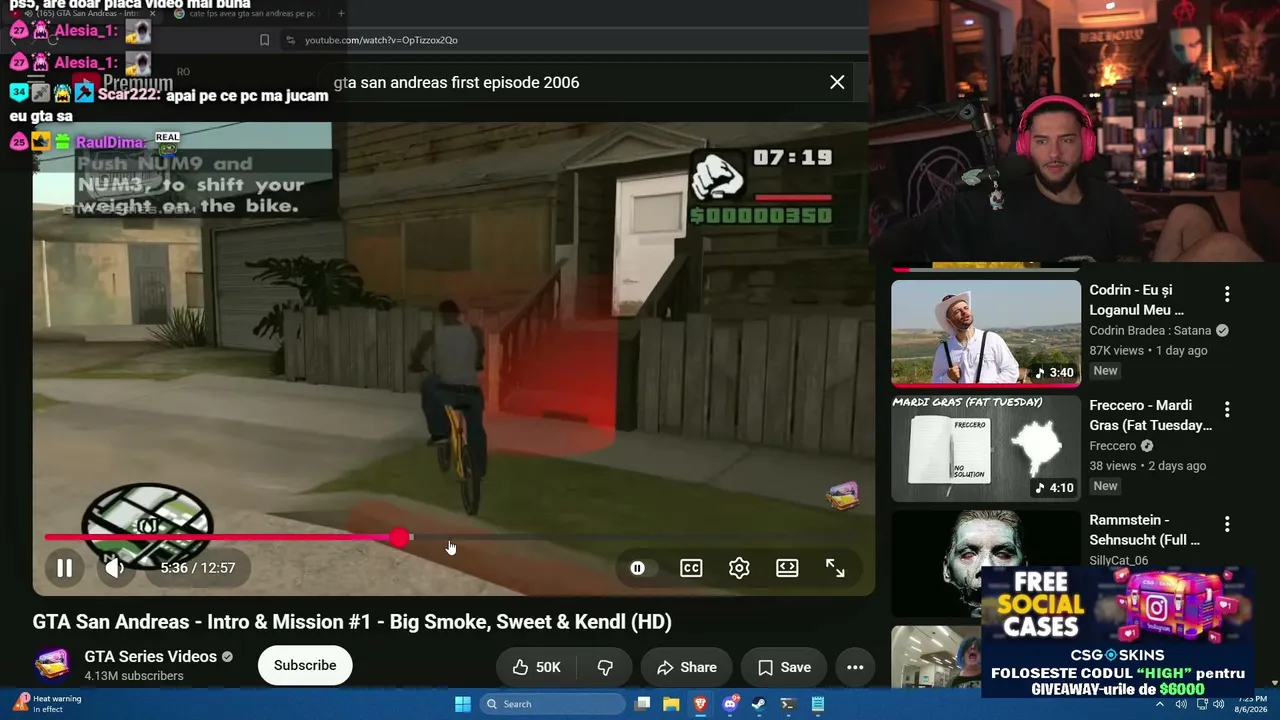
Task: Click the 'Freccero' channel name under Mardi Gras
Action: tap(1112, 446)
